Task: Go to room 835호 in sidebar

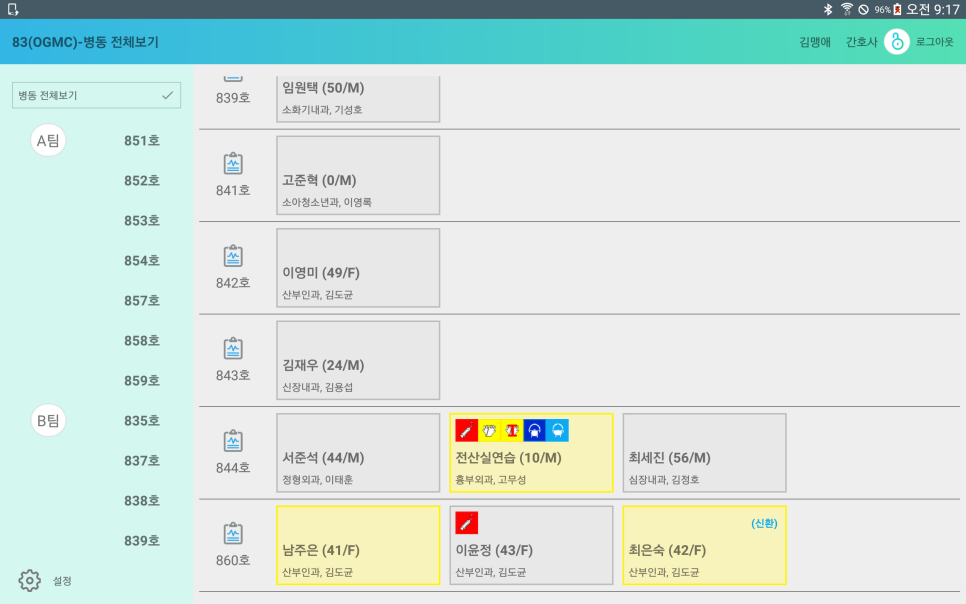Action: 142,421
